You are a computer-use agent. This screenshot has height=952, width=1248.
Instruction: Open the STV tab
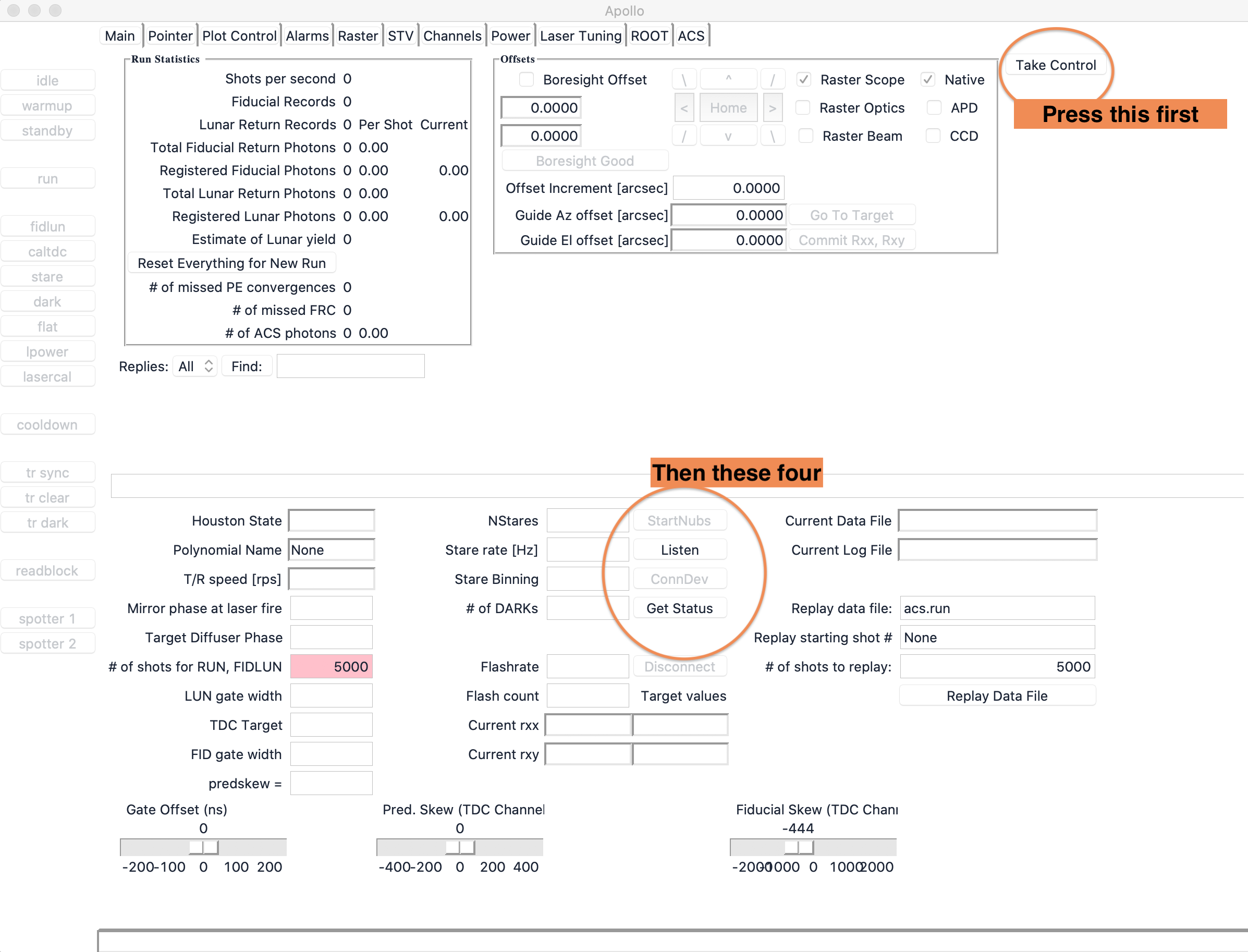point(400,35)
